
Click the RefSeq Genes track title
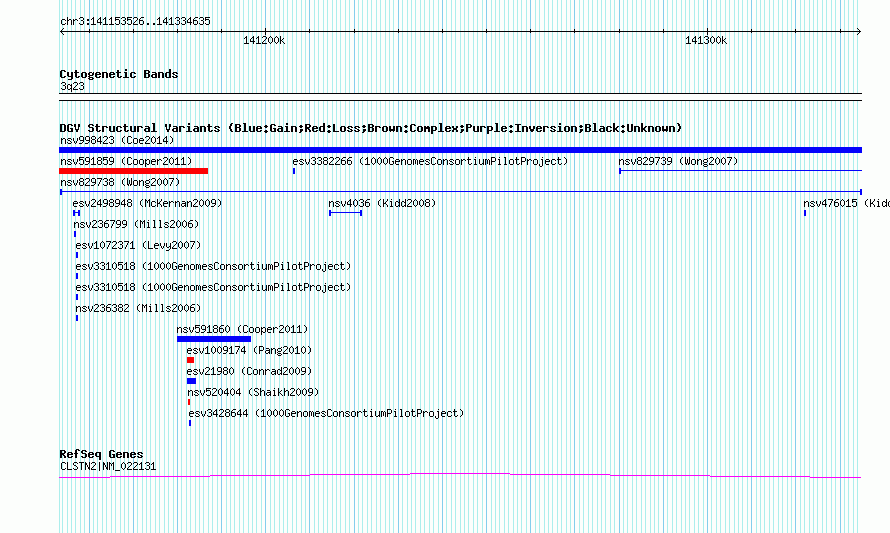pos(101,454)
